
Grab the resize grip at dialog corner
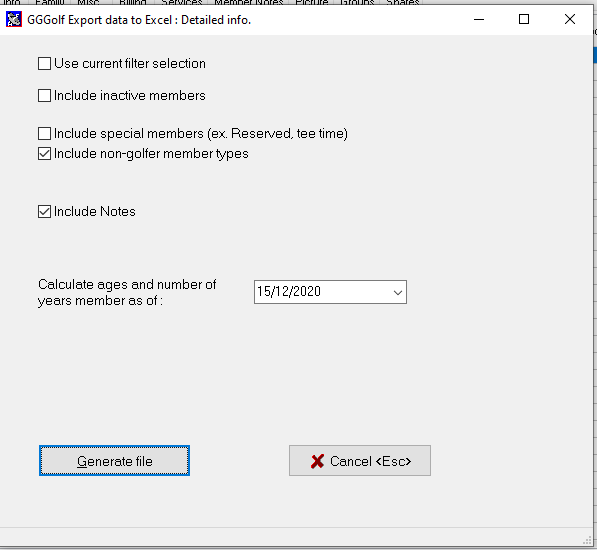click(587, 540)
